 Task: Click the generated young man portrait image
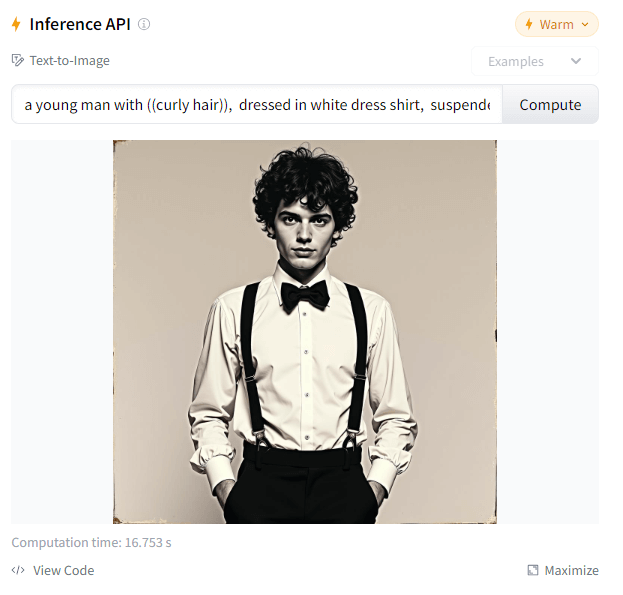(305, 332)
